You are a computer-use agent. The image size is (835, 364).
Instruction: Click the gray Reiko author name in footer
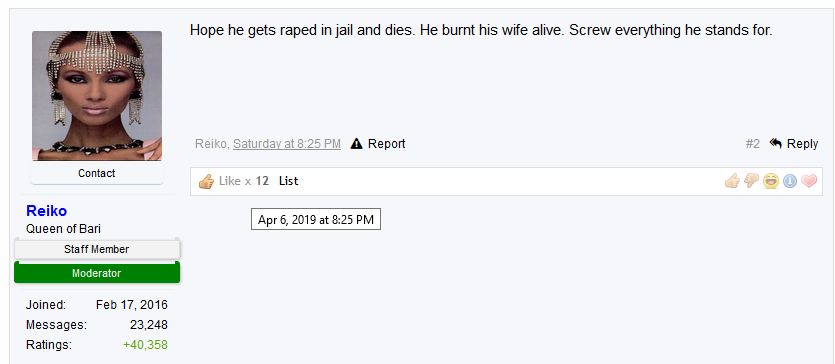coord(211,144)
